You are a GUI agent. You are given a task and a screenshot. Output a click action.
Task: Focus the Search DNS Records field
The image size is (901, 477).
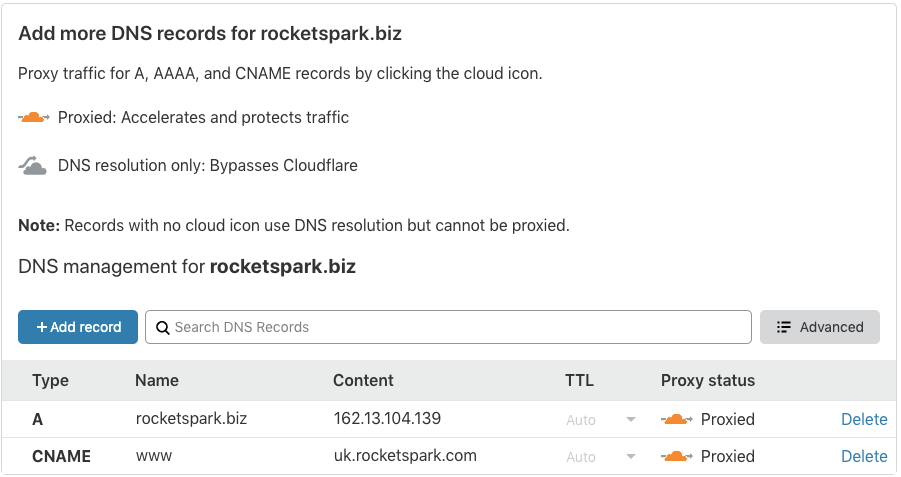click(448, 327)
